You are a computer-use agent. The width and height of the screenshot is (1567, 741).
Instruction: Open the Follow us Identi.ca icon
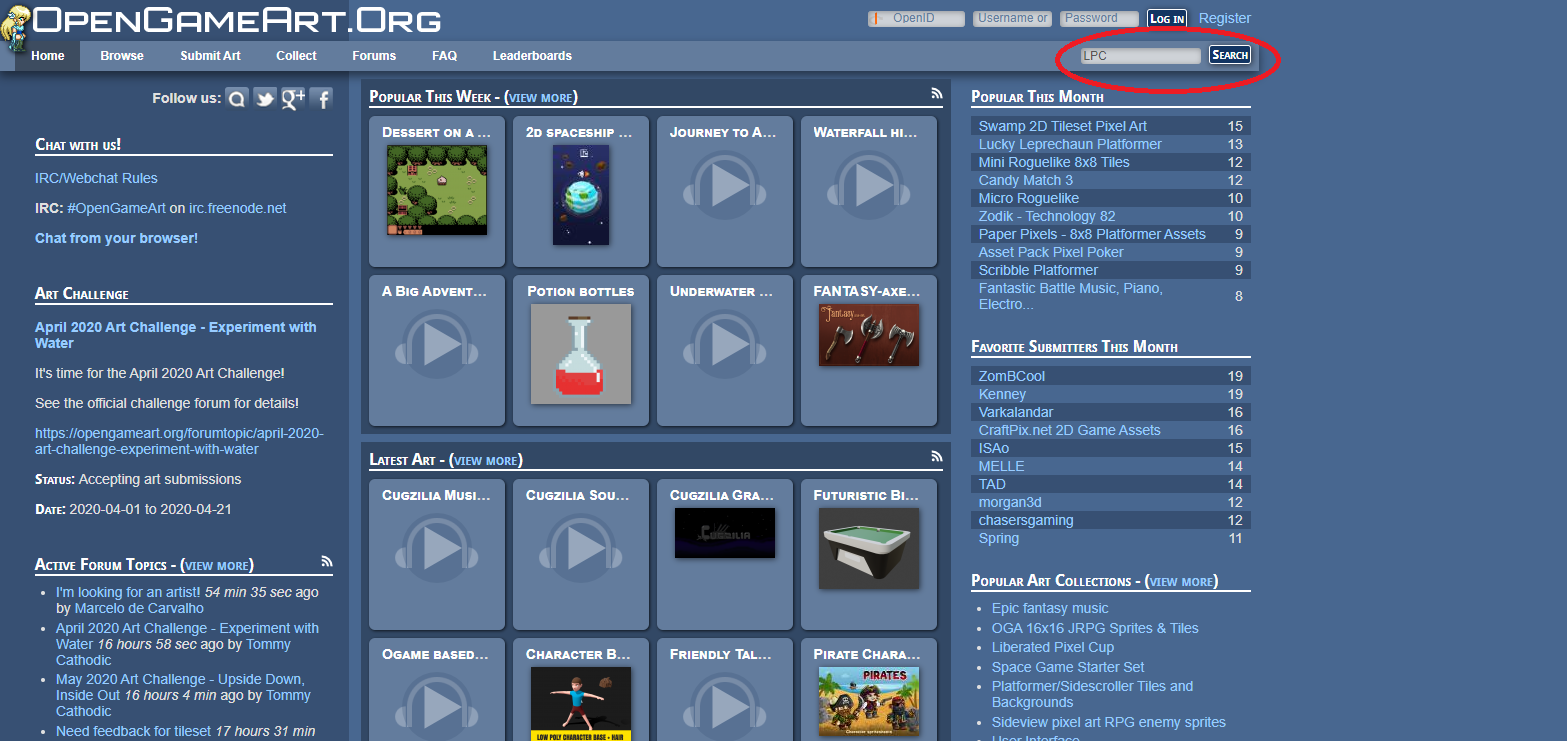pos(237,98)
